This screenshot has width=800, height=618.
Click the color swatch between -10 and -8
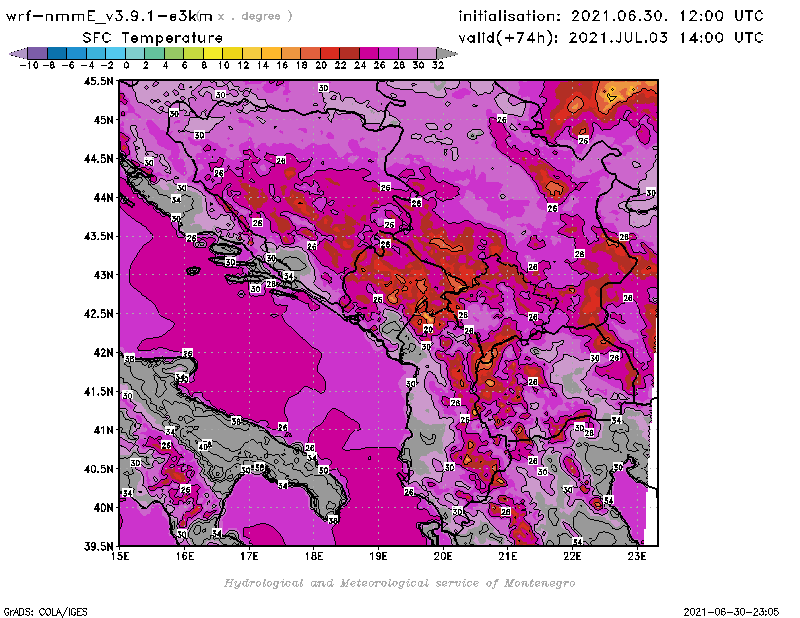(x=38, y=53)
